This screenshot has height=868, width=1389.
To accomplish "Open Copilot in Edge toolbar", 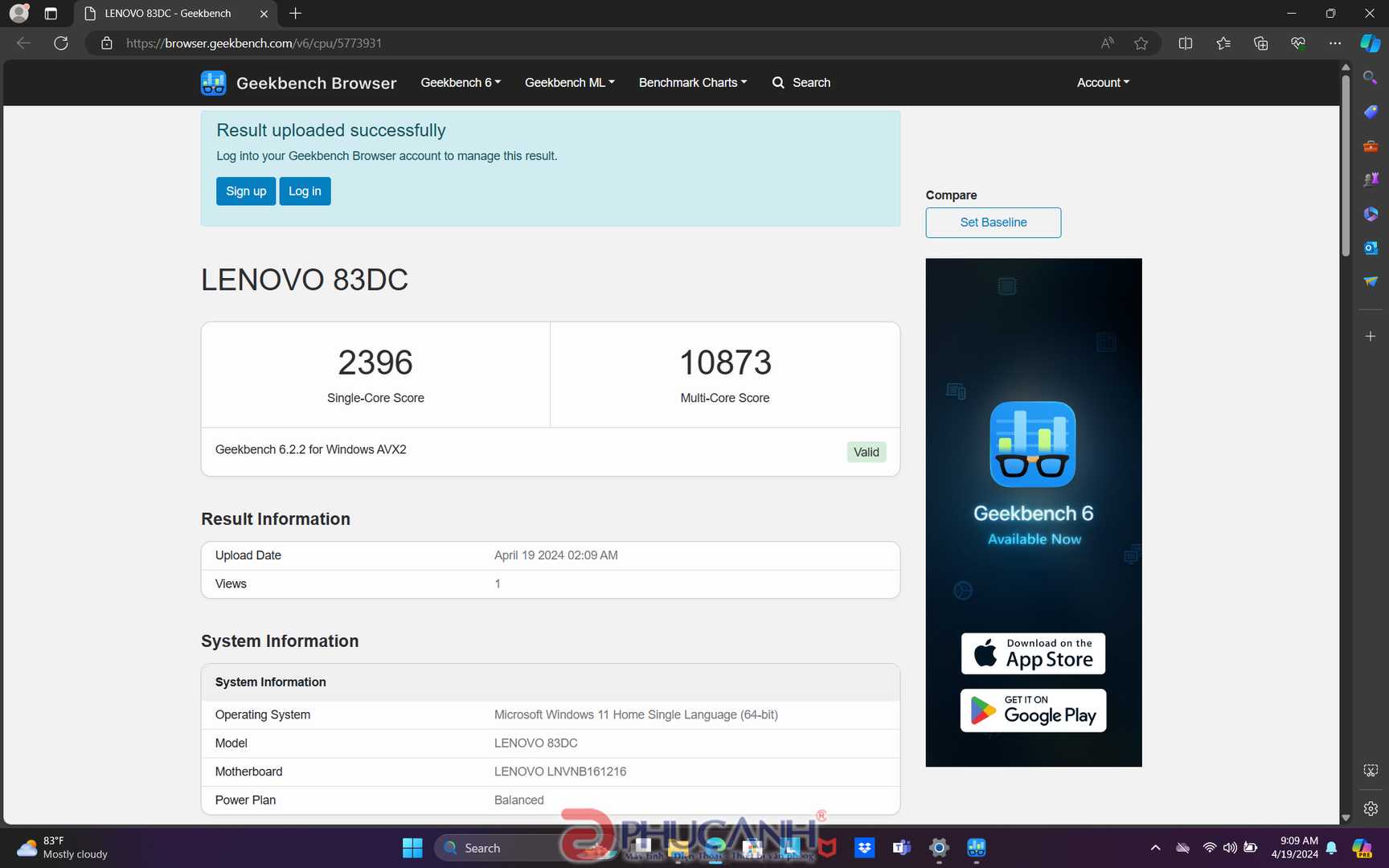I will (x=1371, y=43).
